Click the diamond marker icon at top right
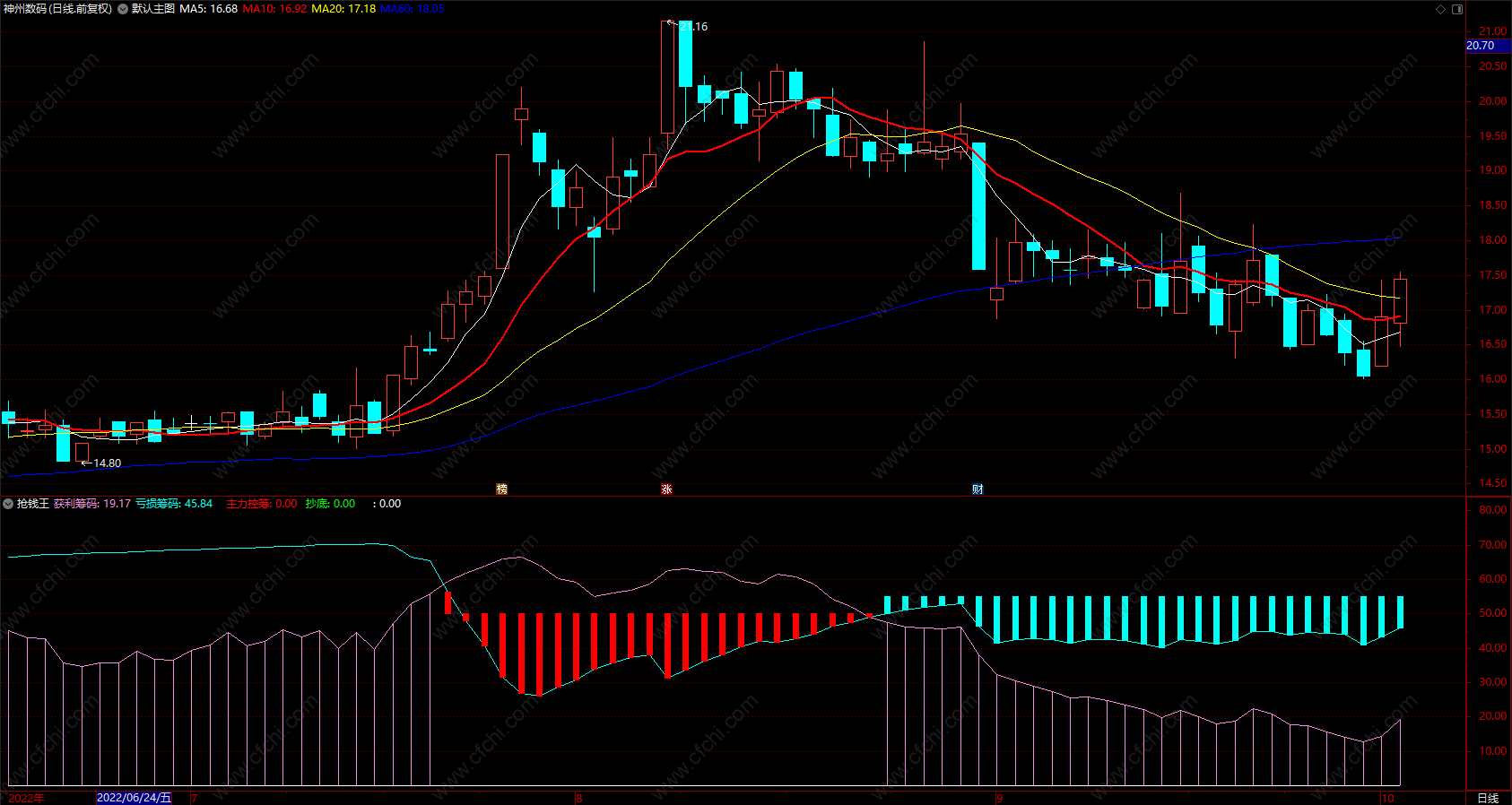The image size is (1512, 805). [1440, 9]
